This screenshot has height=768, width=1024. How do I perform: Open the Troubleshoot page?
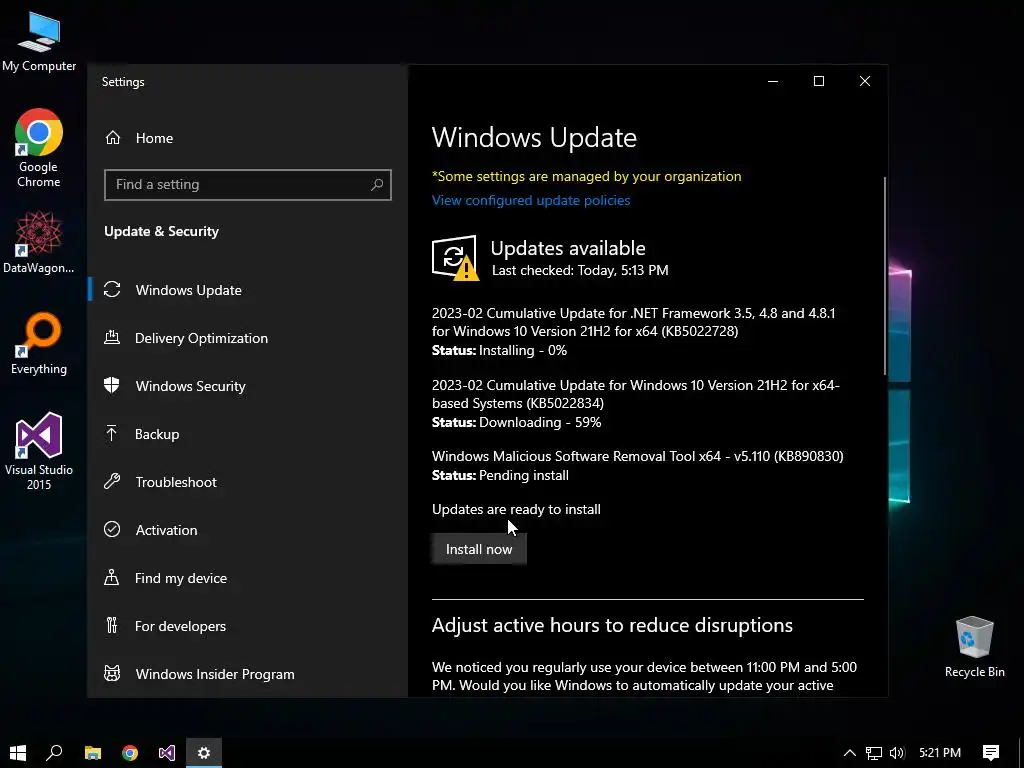[248, 482]
